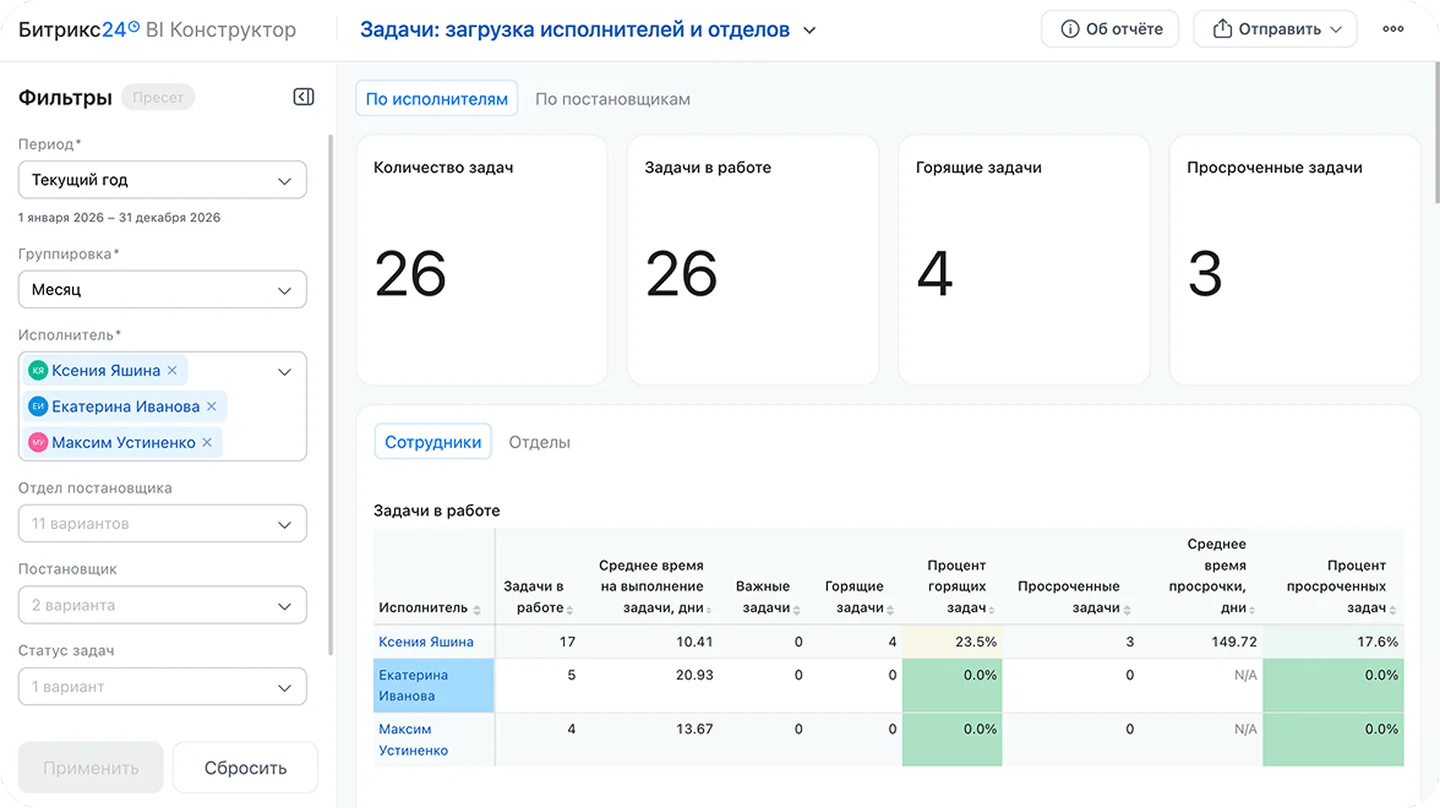Select the Отделы tab
1440x808 pixels.
click(540, 442)
